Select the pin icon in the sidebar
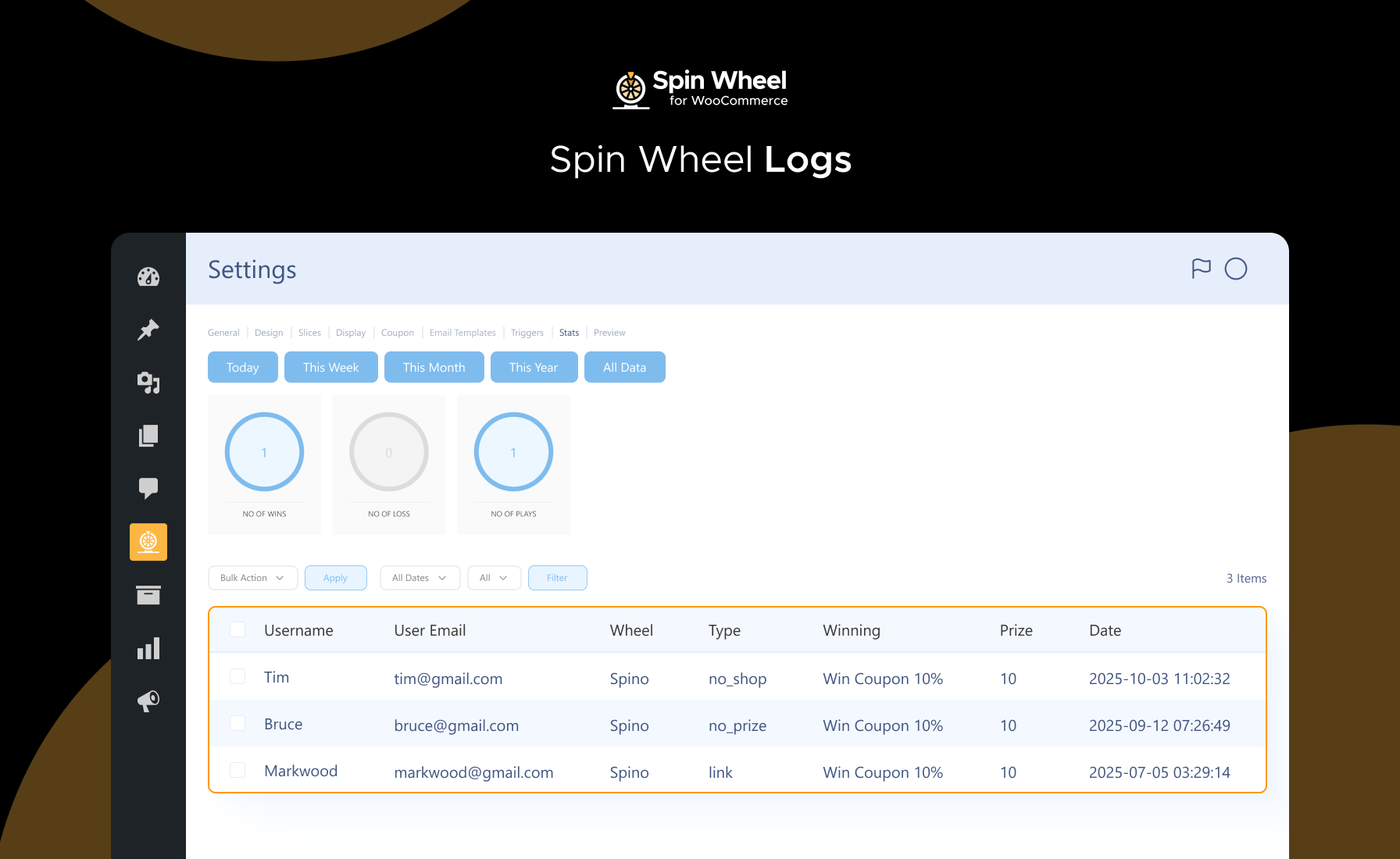This screenshot has height=859, width=1400. coord(148,330)
